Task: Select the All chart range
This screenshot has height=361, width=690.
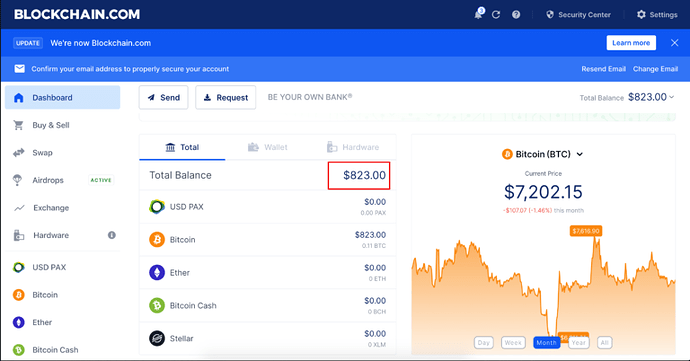Action: [605, 343]
